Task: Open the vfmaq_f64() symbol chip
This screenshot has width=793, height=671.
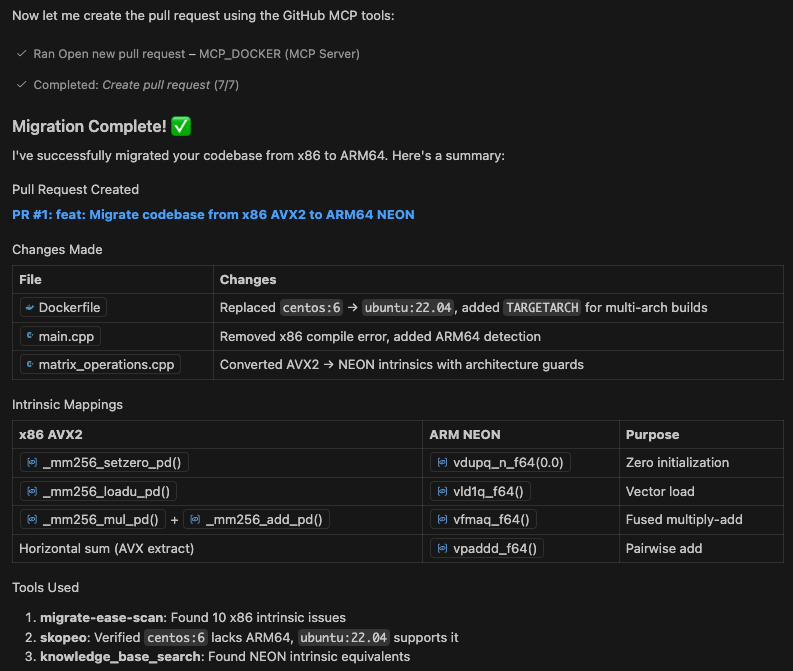Action: pyautogui.click(x=483, y=519)
